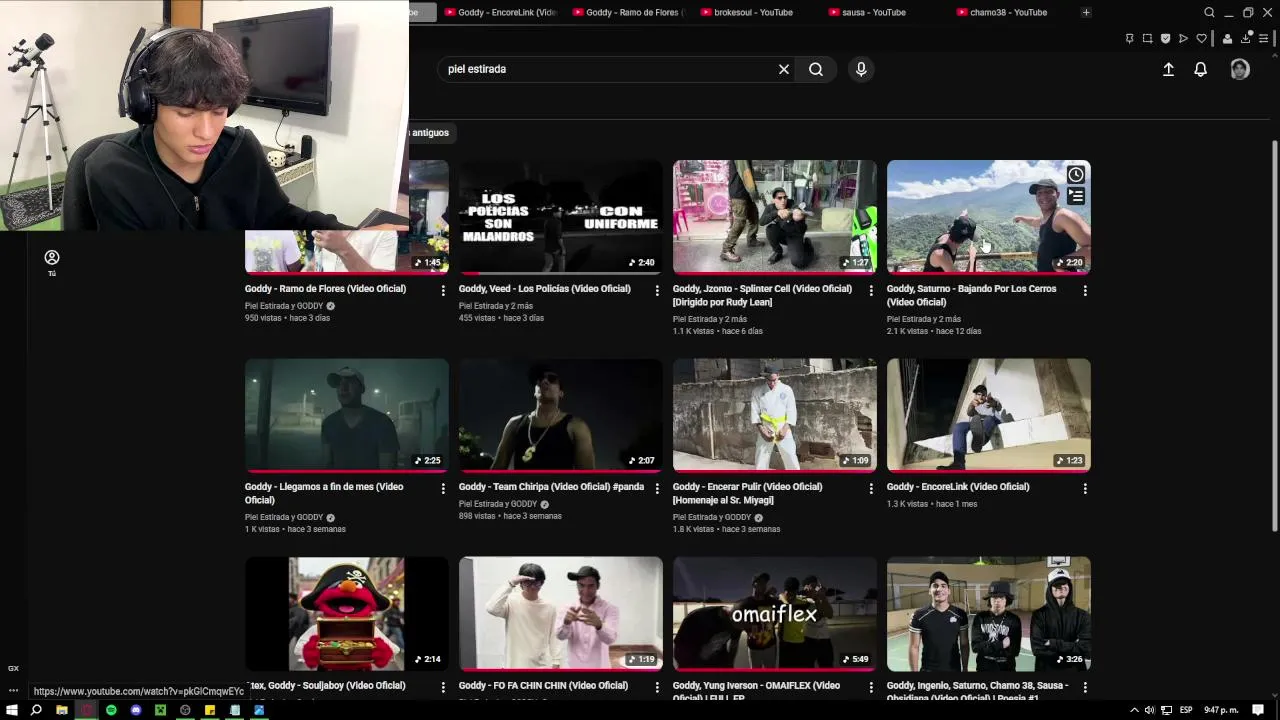Click the magnifier search button beside the search box

tap(816, 69)
